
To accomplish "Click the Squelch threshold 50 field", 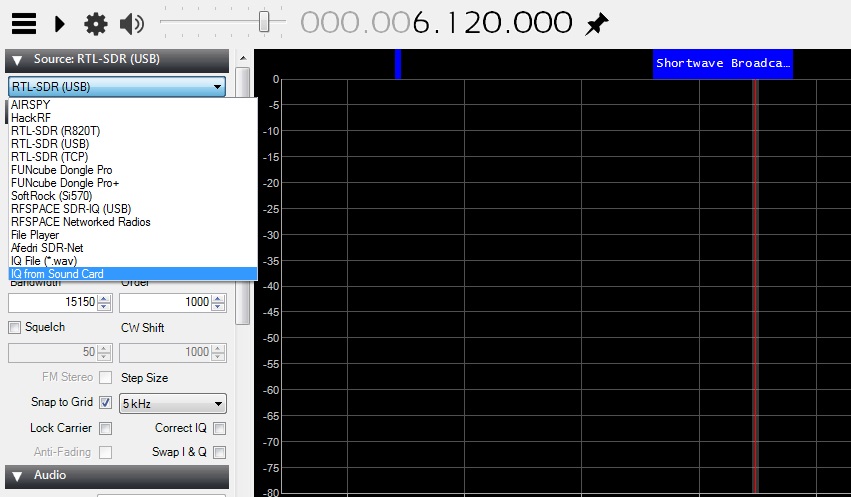I will coord(53,352).
